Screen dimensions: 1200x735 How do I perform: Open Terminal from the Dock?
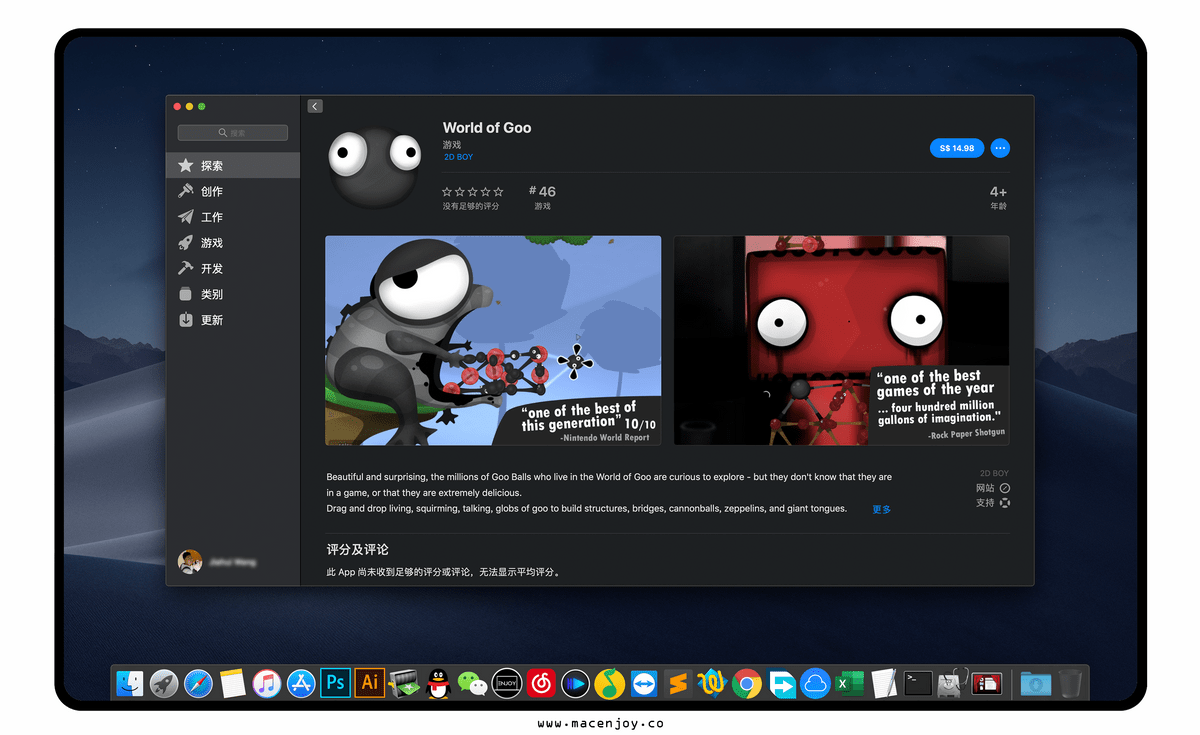pos(918,683)
